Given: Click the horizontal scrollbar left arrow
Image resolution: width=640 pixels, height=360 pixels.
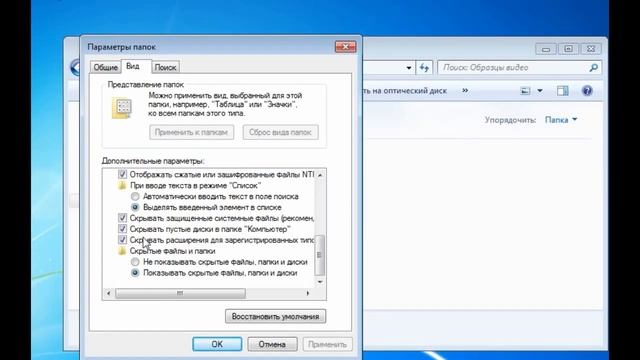Looking at the screenshot, I should coord(109,293).
